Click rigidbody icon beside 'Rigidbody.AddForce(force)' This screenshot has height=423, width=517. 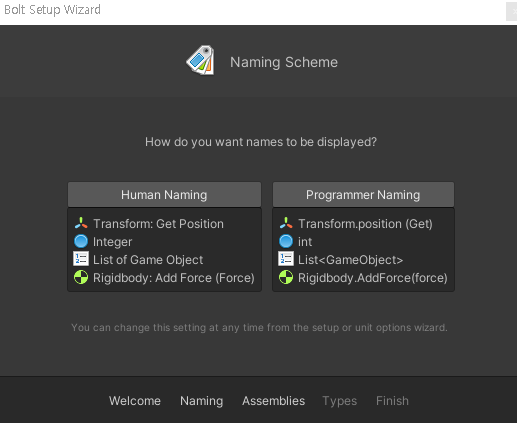coord(286,277)
